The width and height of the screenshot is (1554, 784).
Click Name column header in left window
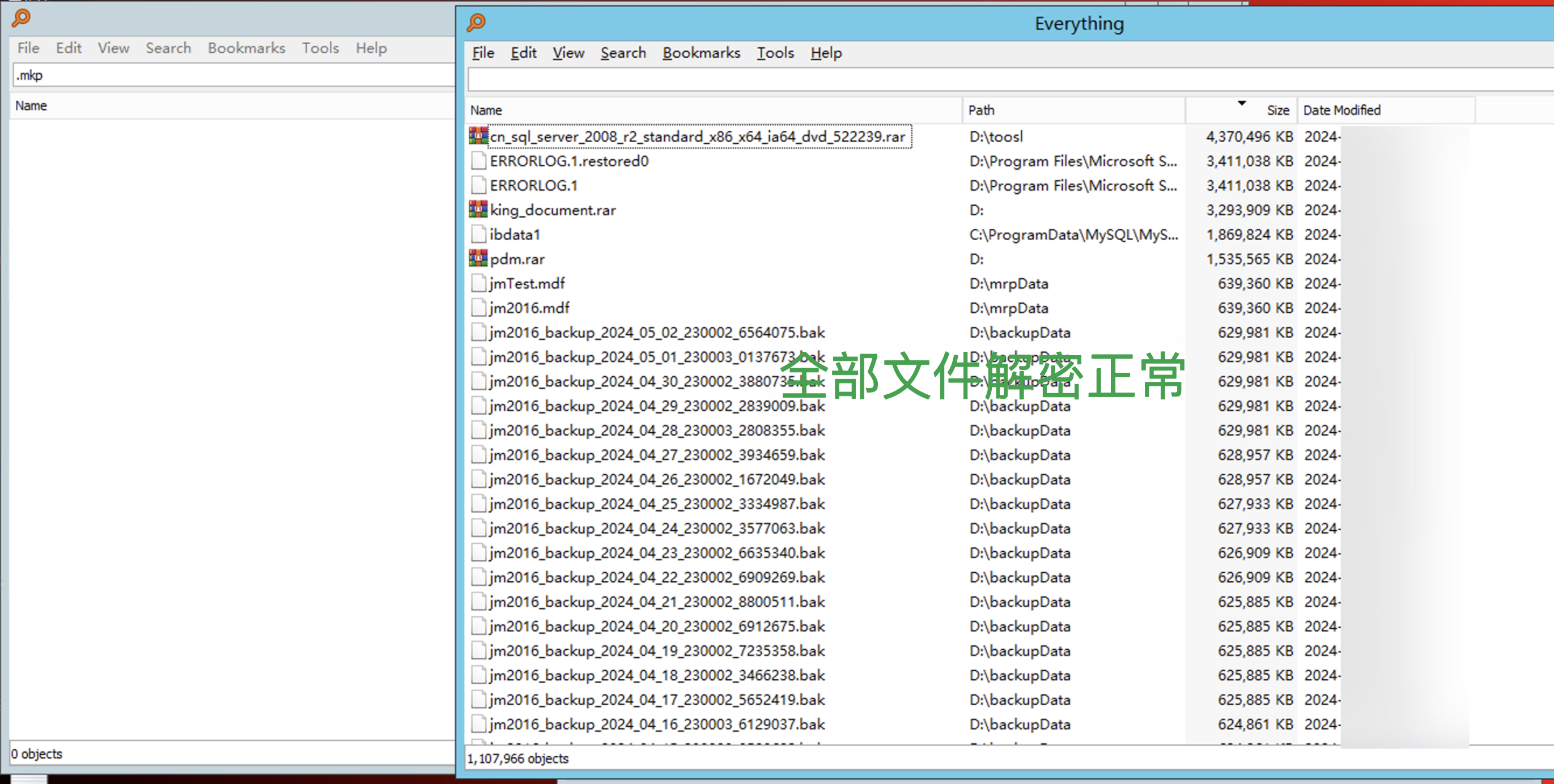coord(233,106)
